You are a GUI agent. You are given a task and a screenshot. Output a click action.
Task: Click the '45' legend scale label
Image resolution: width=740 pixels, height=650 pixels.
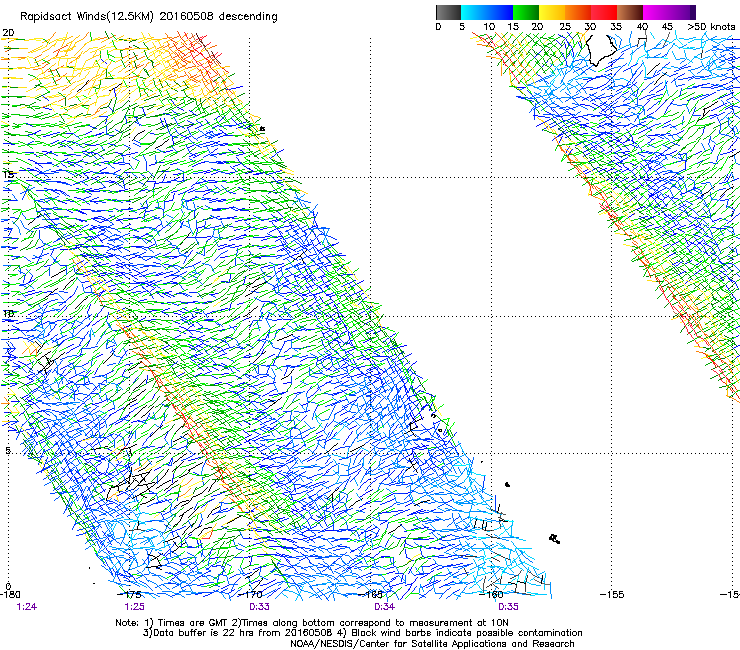pyautogui.click(x=667, y=27)
